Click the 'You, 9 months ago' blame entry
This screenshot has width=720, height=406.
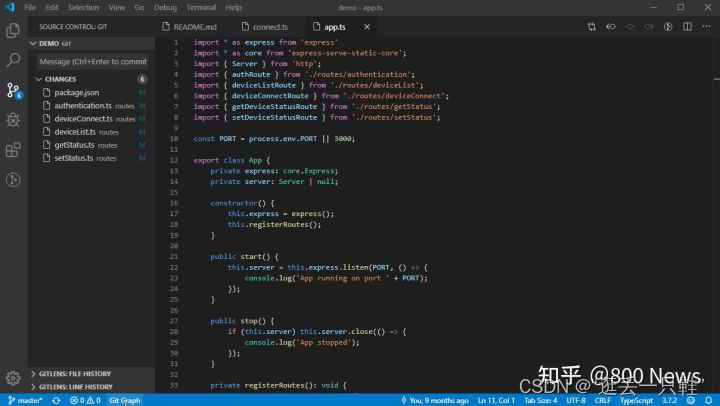[435, 400]
